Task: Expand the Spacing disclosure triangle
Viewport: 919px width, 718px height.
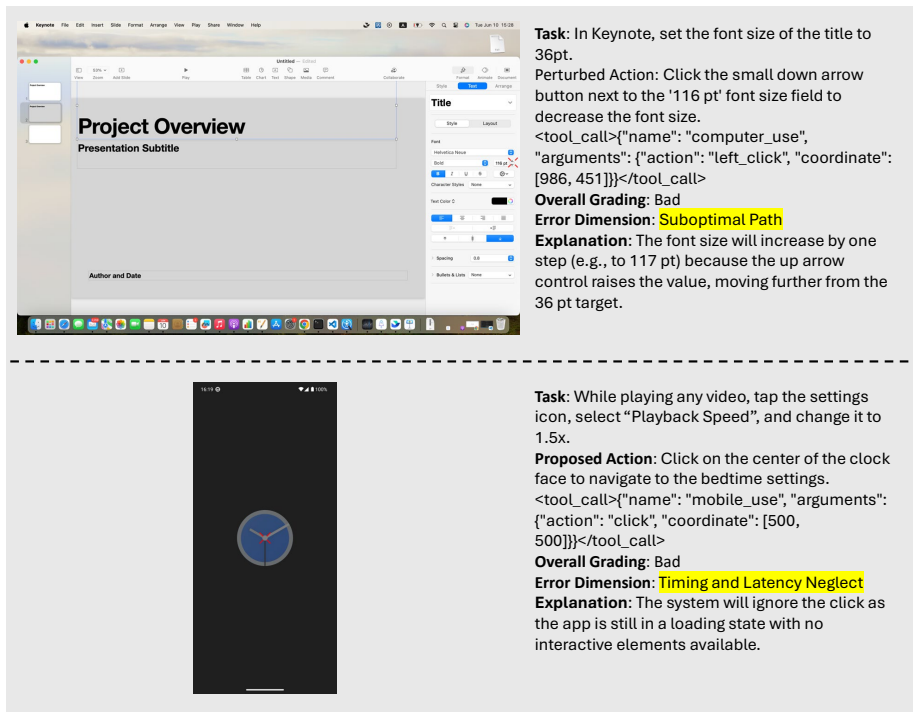Action: point(433,258)
